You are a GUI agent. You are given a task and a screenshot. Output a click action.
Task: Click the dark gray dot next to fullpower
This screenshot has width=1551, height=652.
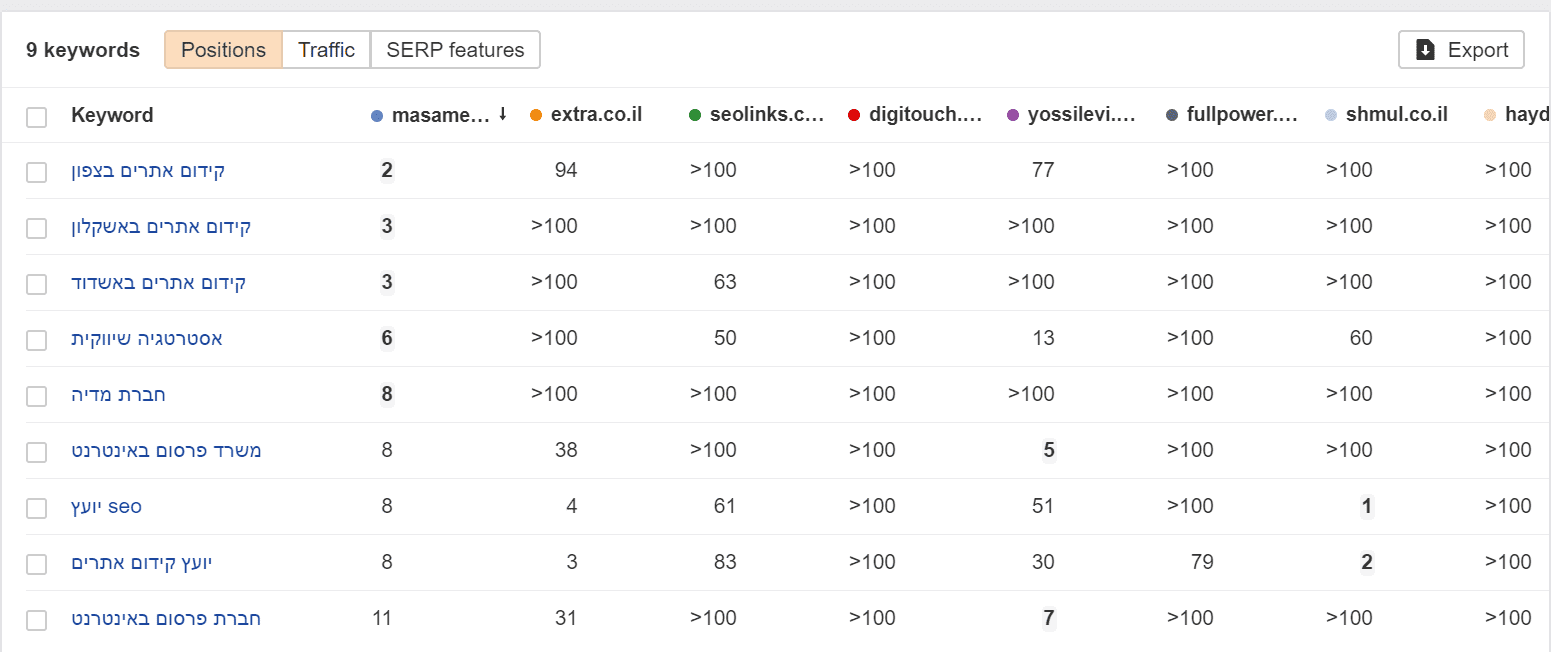[x=1172, y=116]
